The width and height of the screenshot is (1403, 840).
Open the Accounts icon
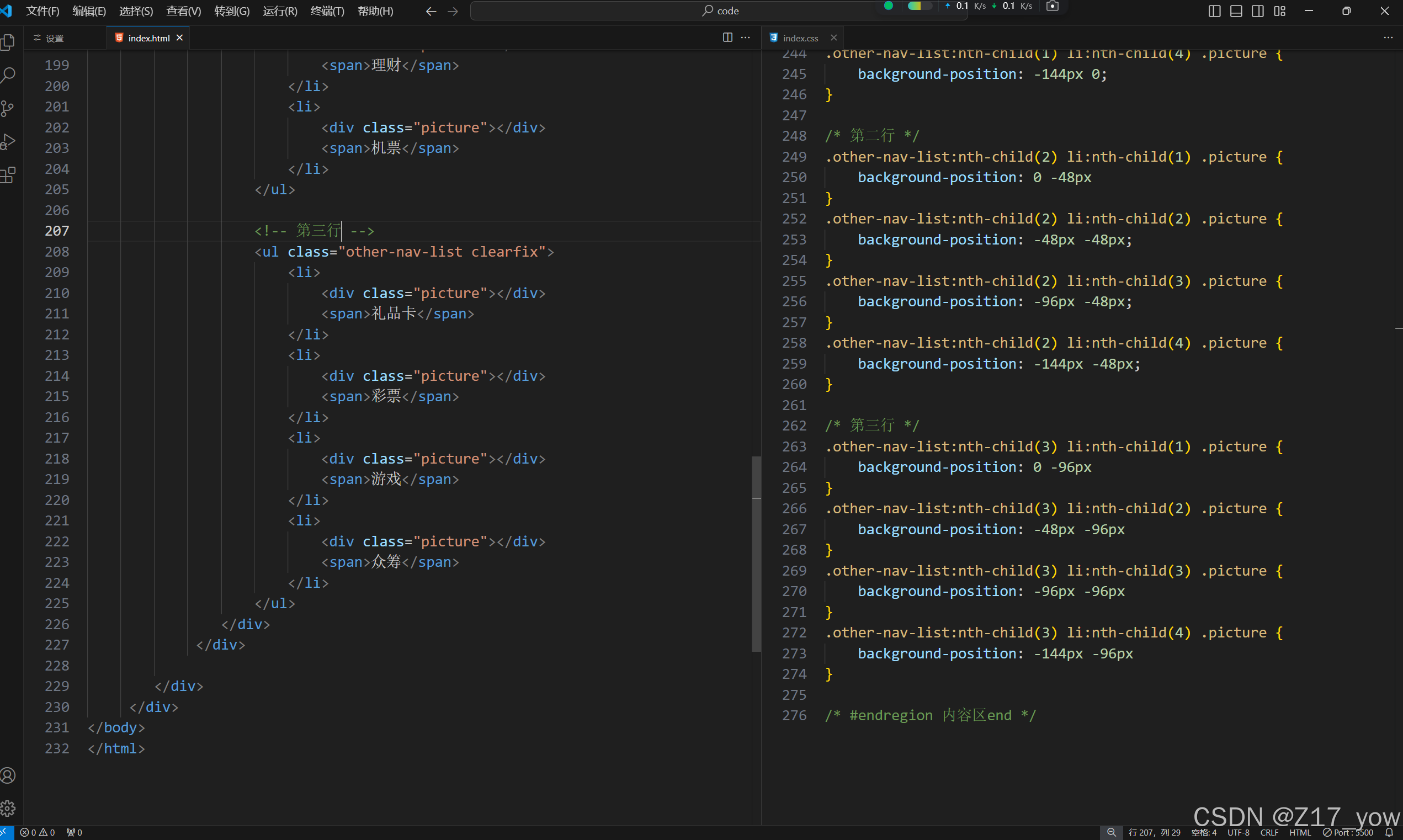click(x=8, y=775)
